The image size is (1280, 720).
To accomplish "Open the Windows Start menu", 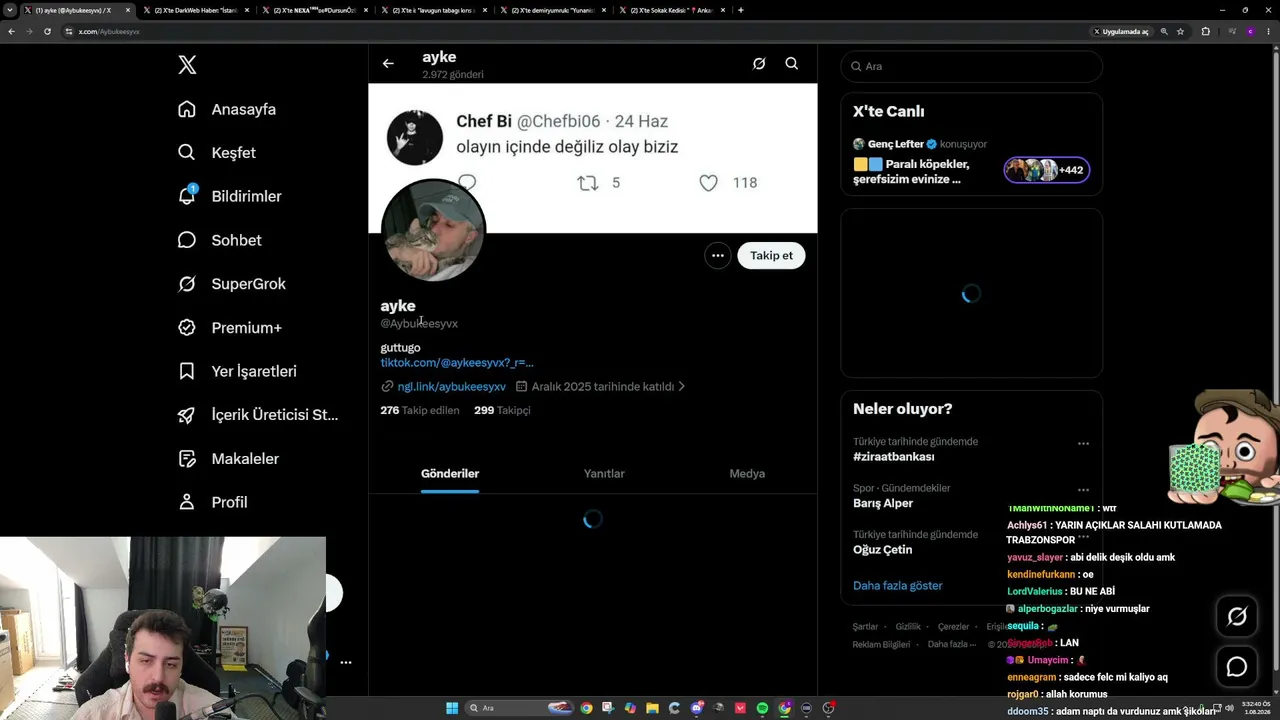I will pos(452,708).
